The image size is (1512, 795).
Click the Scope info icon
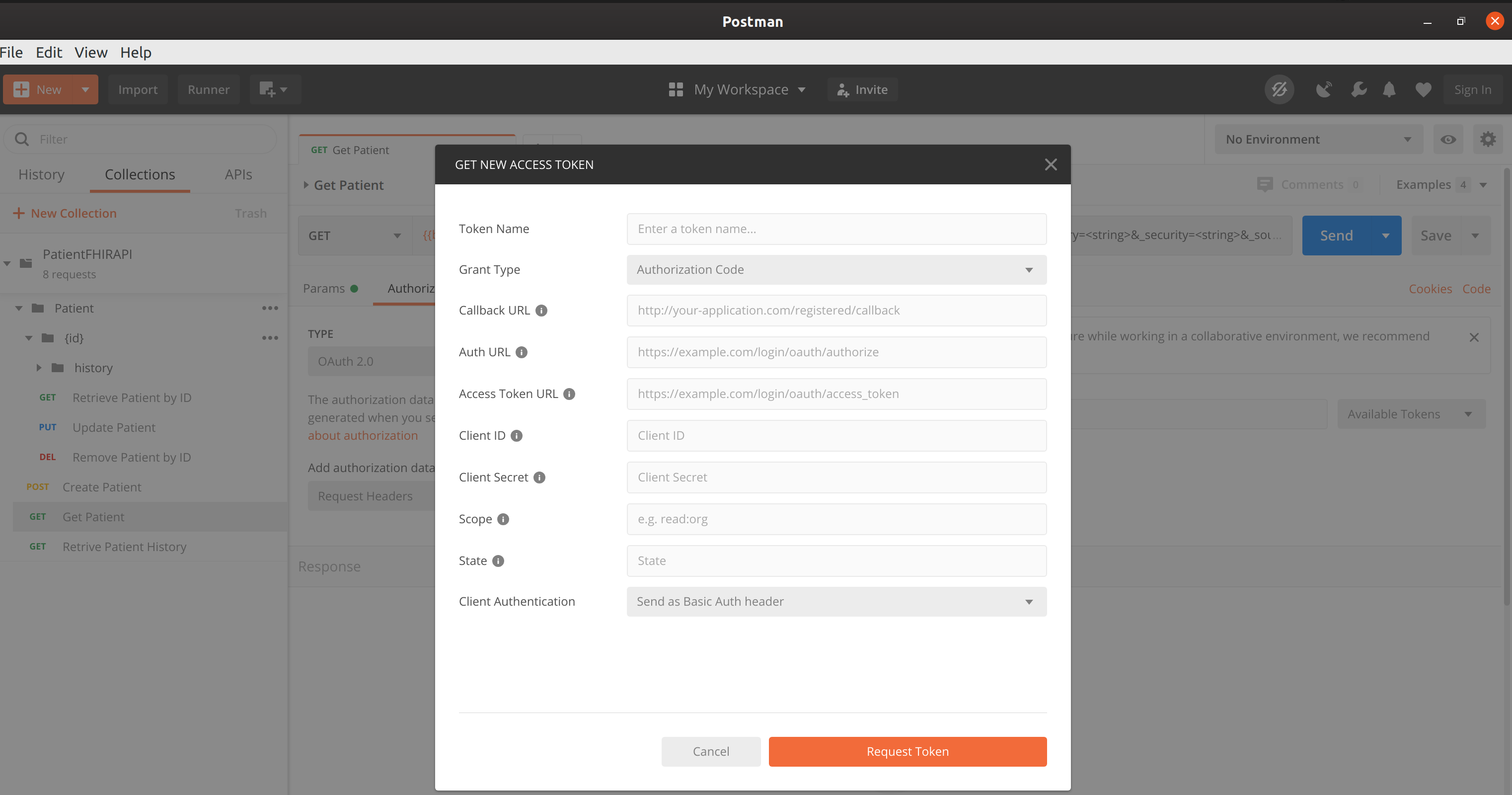pos(503,519)
